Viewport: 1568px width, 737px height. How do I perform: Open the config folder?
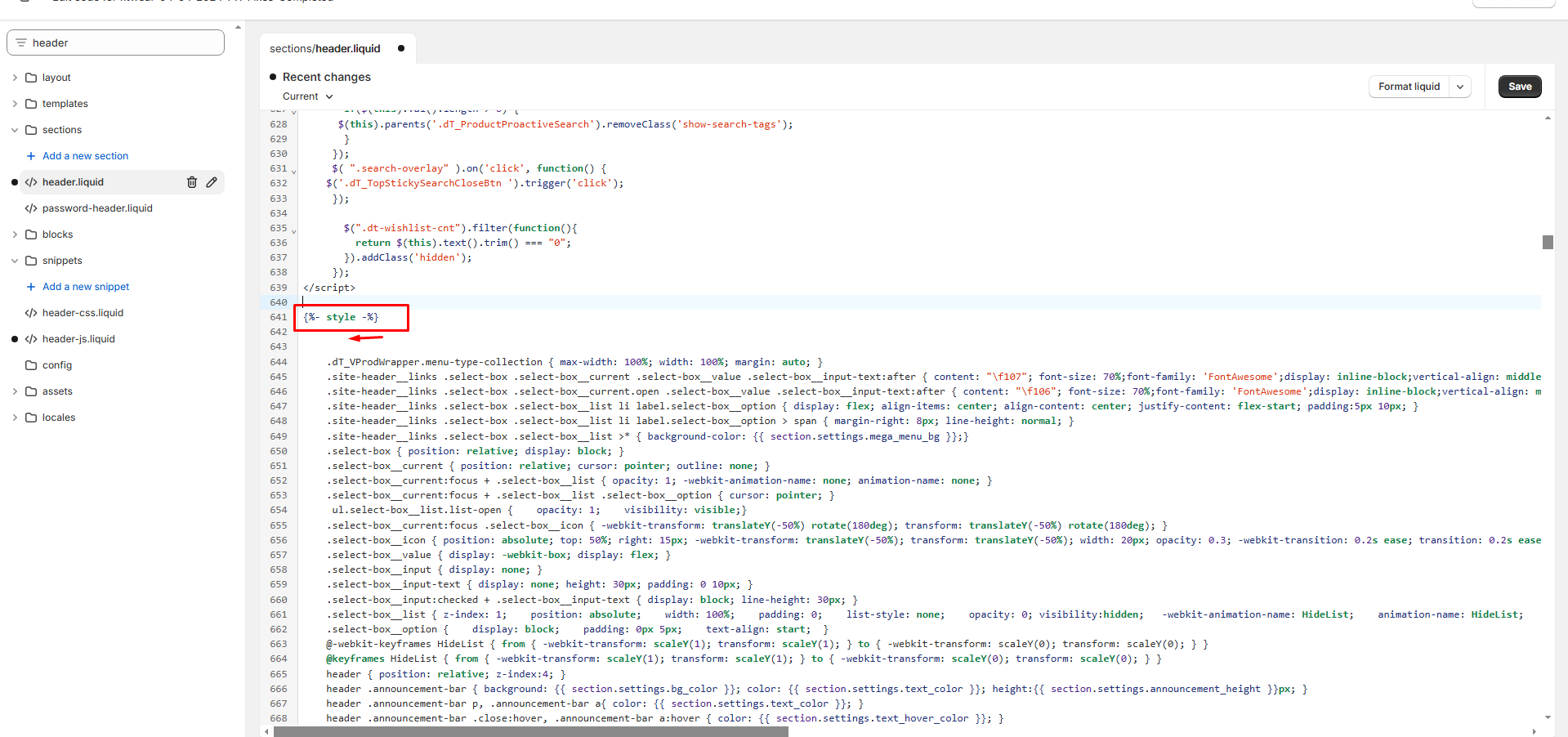[57, 365]
